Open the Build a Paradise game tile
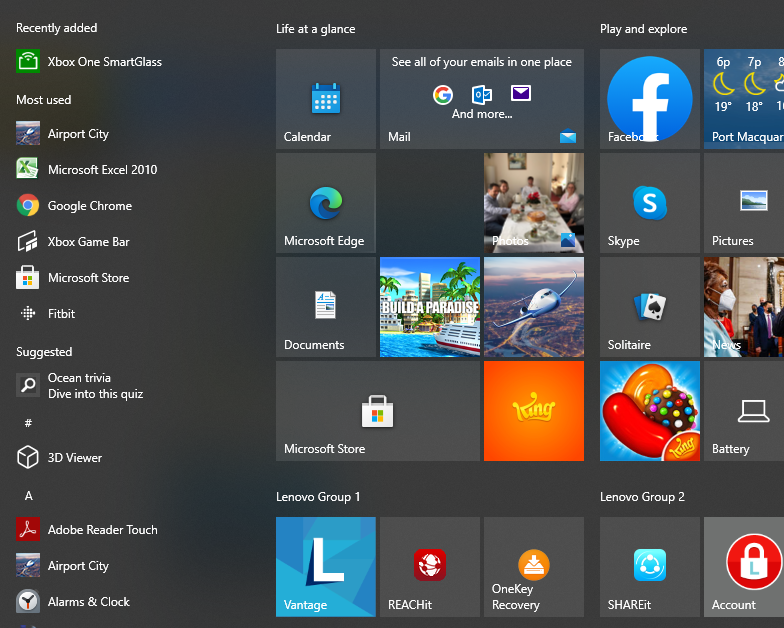The image size is (784, 628). [x=430, y=307]
